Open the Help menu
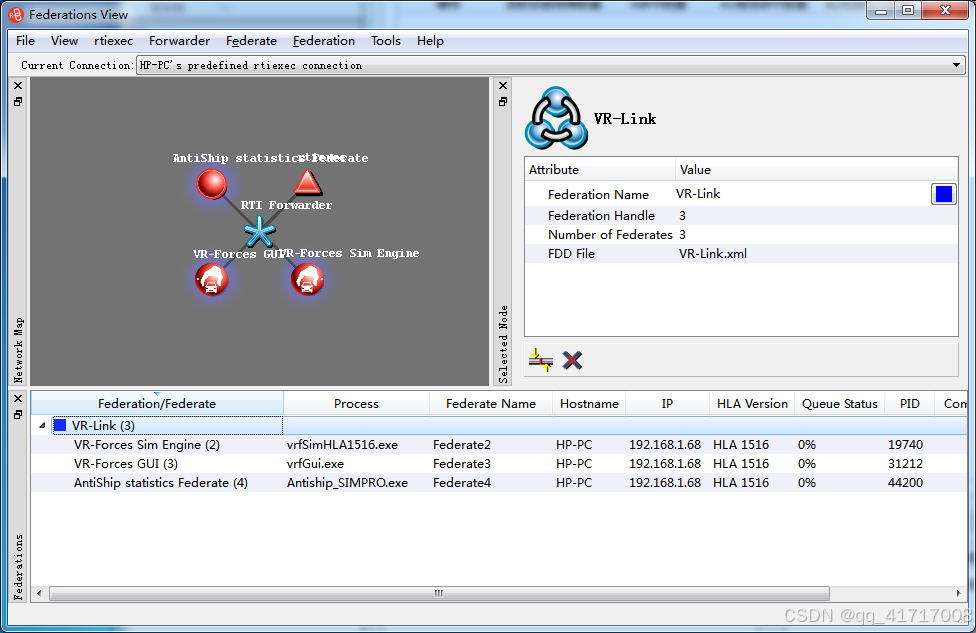 [x=430, y=40]
